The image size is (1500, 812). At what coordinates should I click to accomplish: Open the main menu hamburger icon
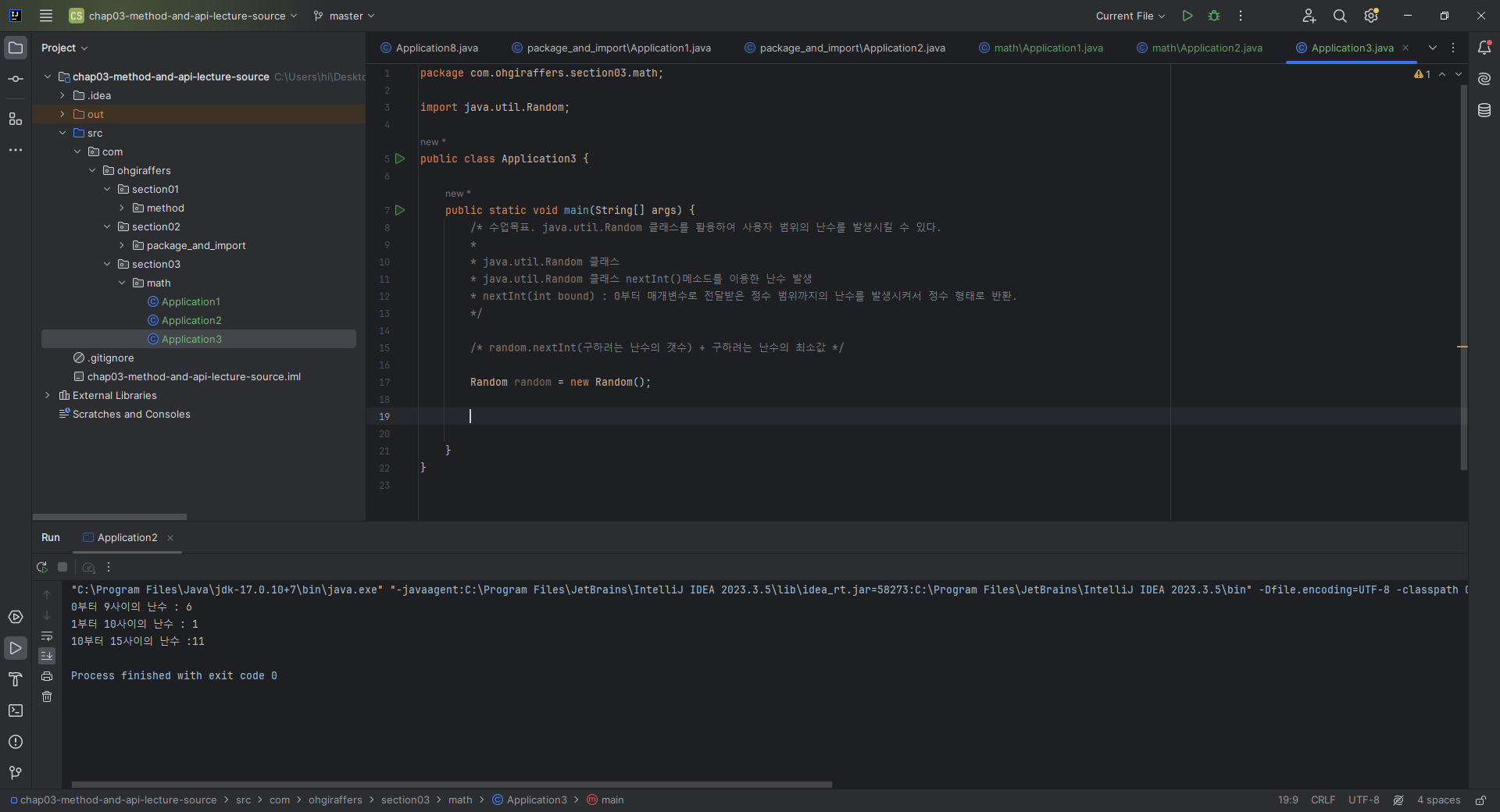tap(46, 16)
